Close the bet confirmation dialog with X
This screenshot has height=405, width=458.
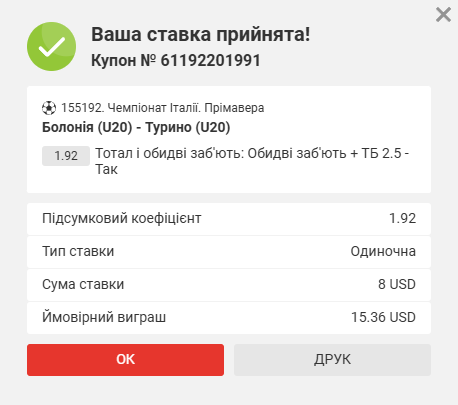pyautogui.click(x=443, y=15)
